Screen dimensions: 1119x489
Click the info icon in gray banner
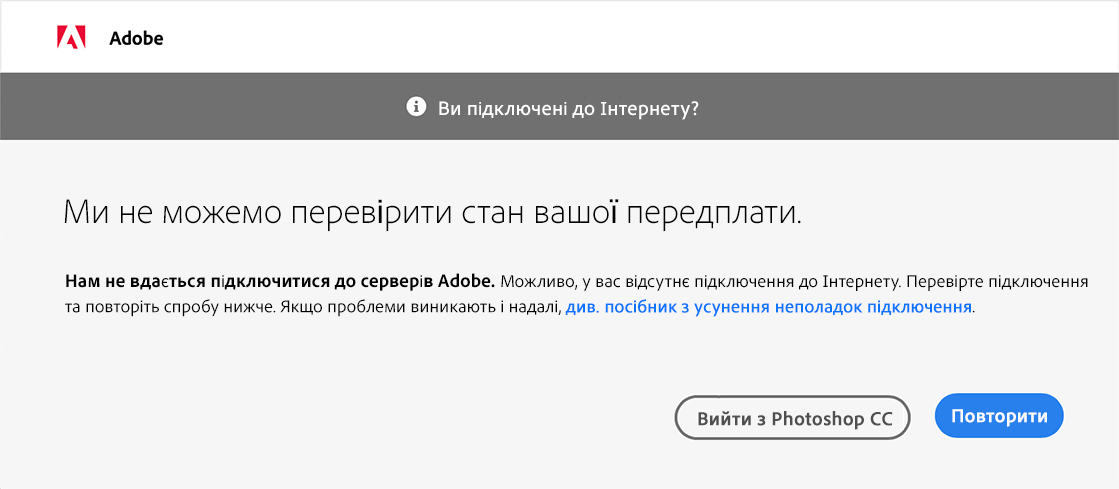[416, 107]
